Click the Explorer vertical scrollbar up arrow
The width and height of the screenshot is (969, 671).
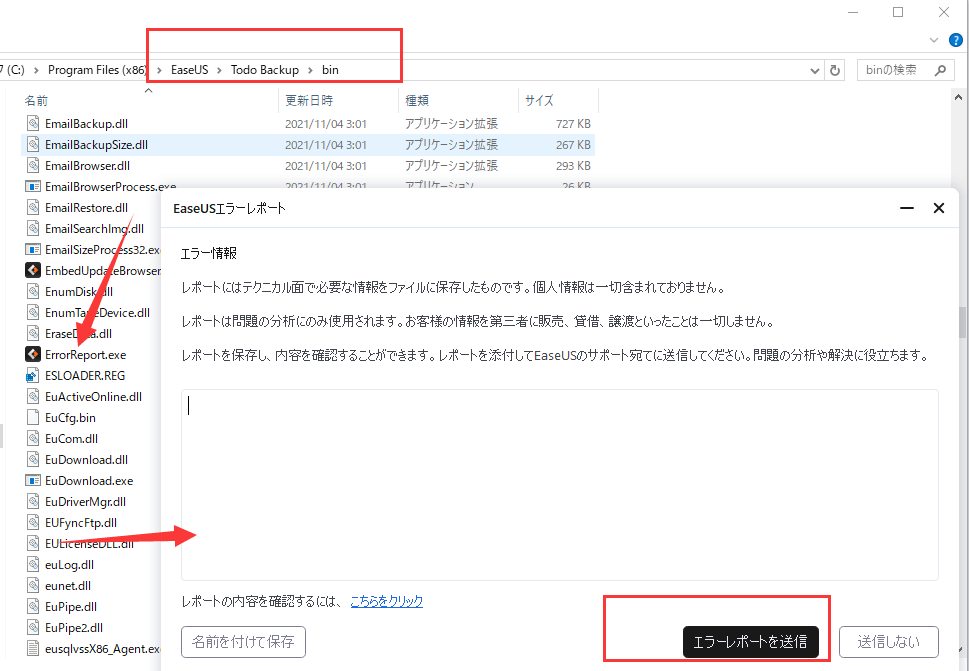[959, 98]
